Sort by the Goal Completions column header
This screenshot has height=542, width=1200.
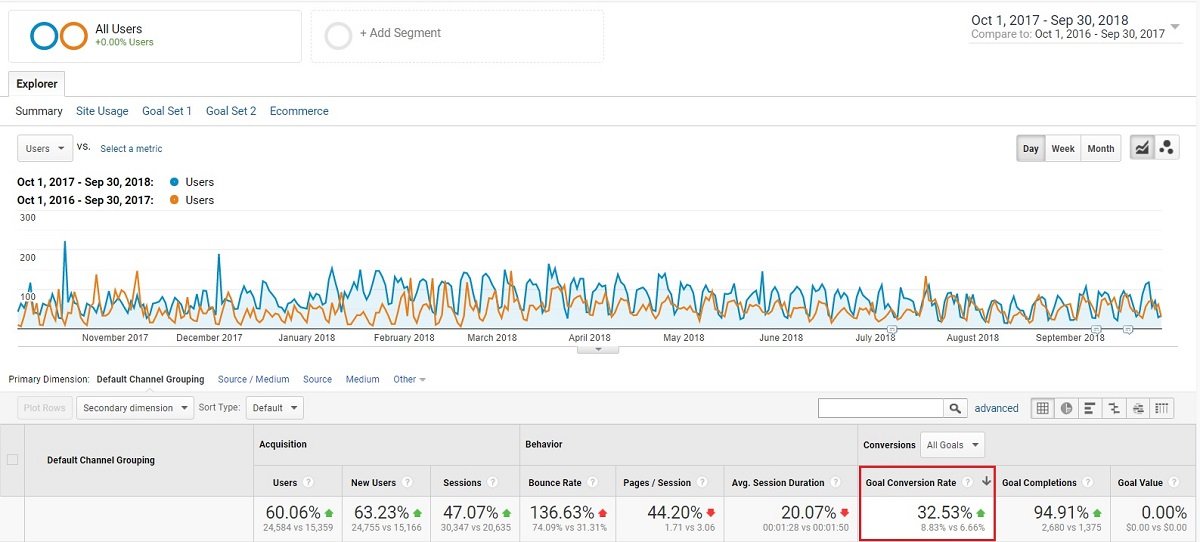pyautogui.click(x=1039, y=483)
